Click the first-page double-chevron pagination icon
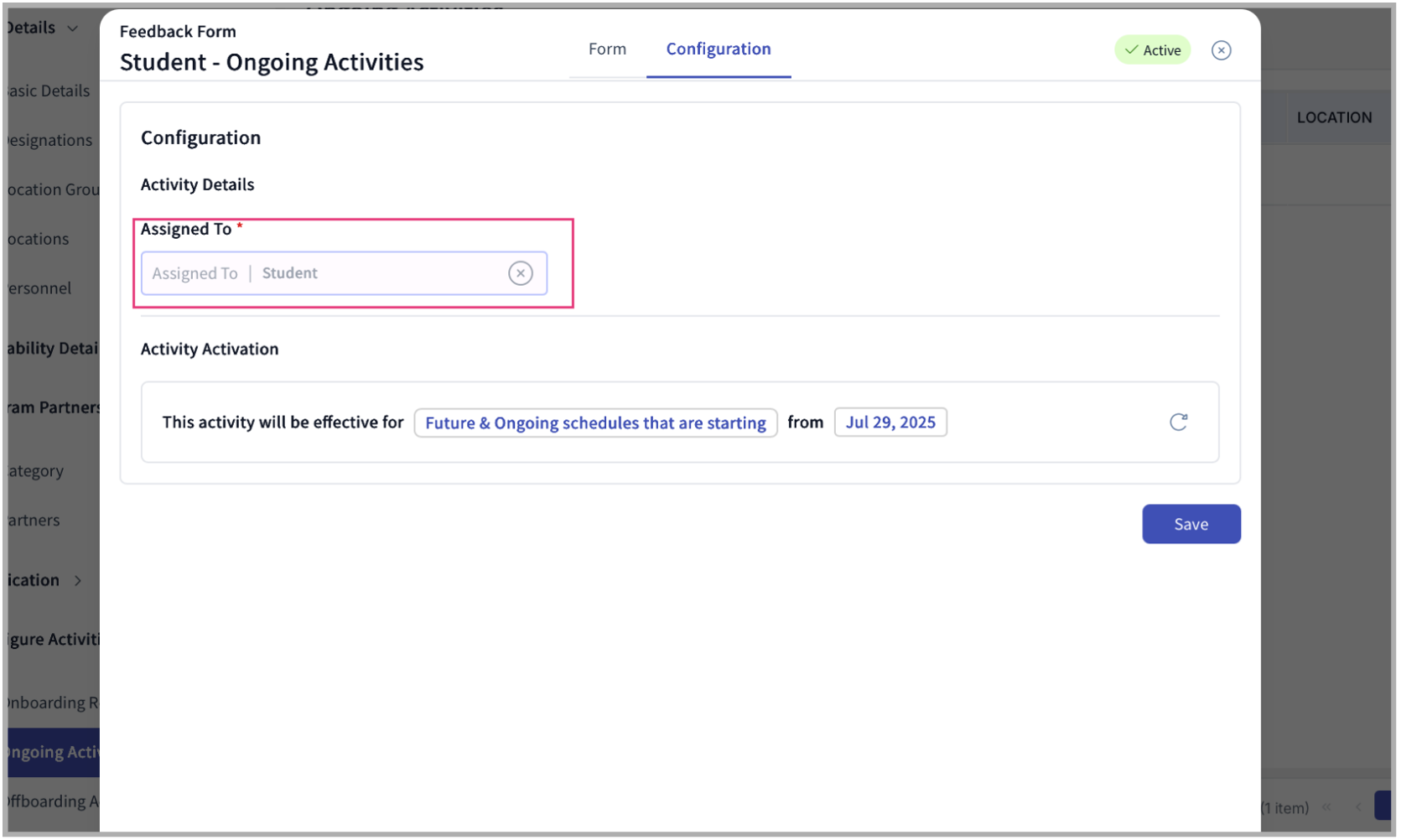 click(1327, 807)
